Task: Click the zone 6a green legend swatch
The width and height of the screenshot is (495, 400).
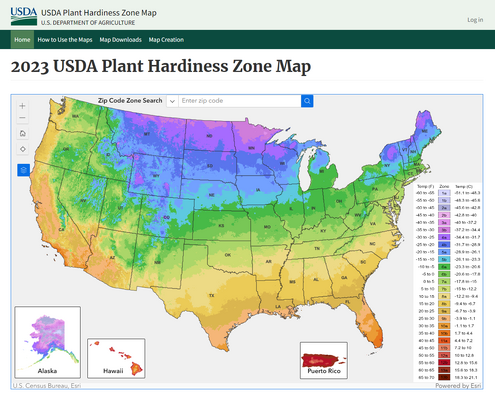Action: [x=444, y=267]
